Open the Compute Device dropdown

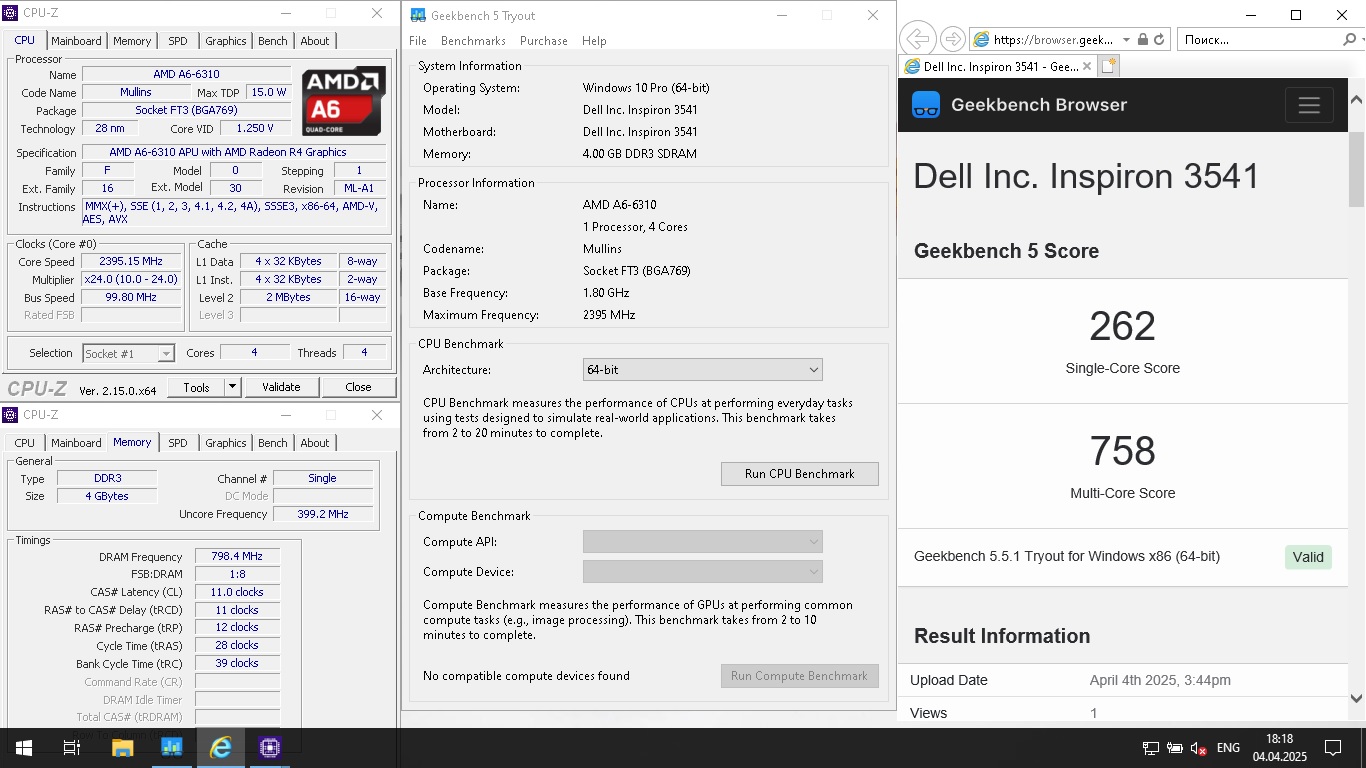pos(702,572)
